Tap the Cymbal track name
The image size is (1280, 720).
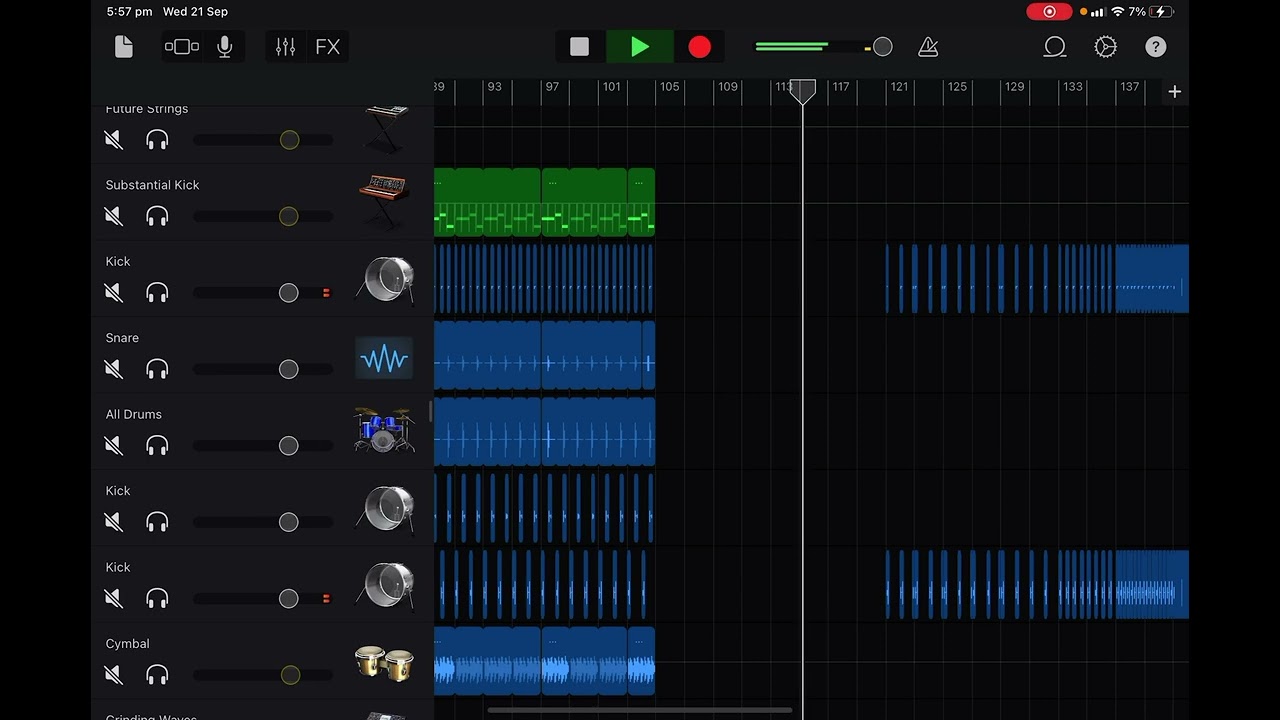(x=127, y=644)
